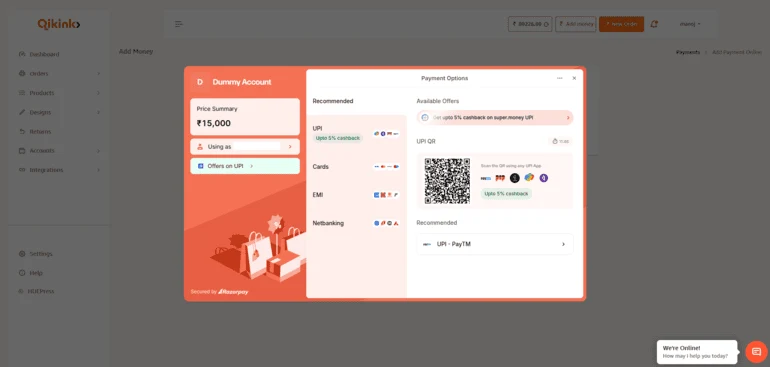The width and height of the screenshot is (770, 367).
Task: Open Offers on UPI
Action: pos(245,166)
